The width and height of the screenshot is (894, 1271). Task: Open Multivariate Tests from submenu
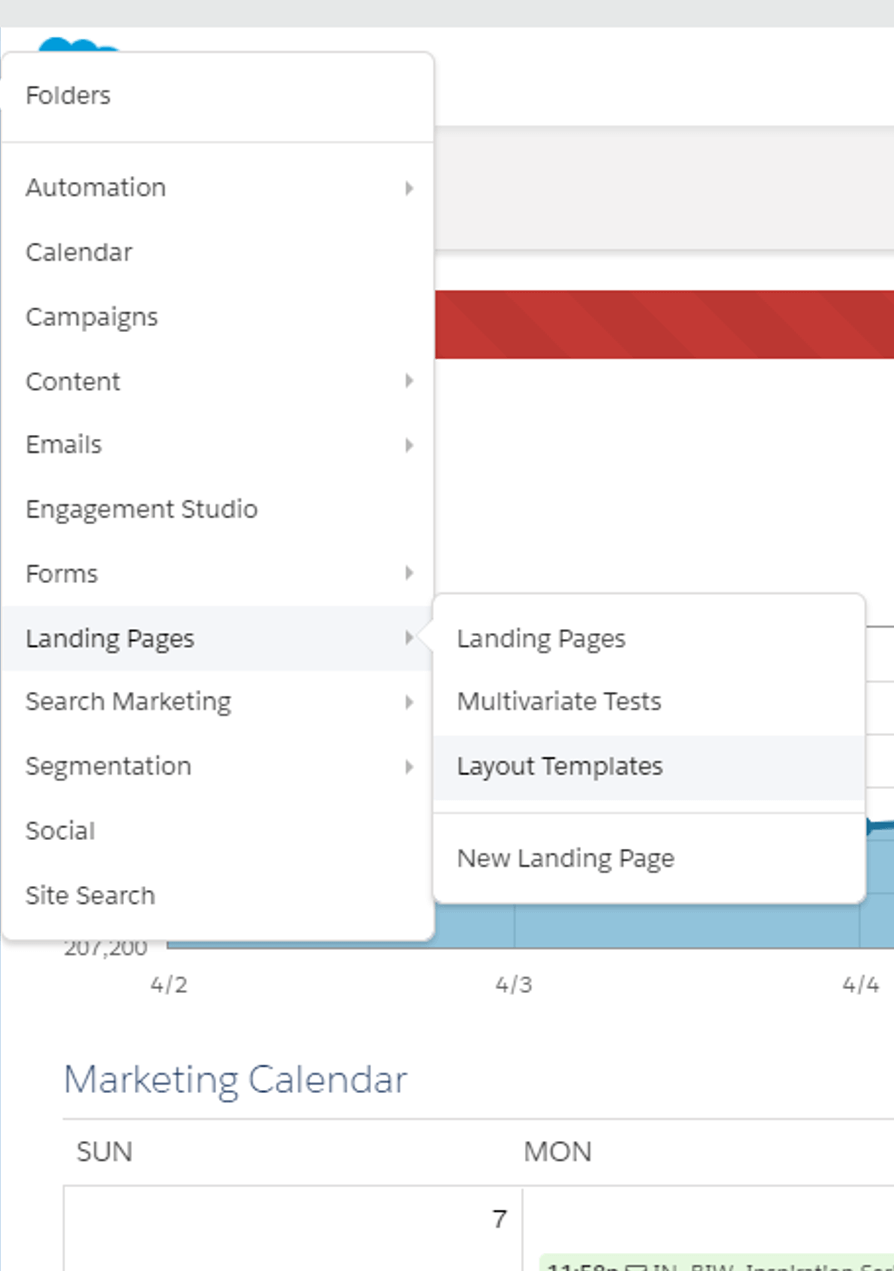(x=559, y=702)
